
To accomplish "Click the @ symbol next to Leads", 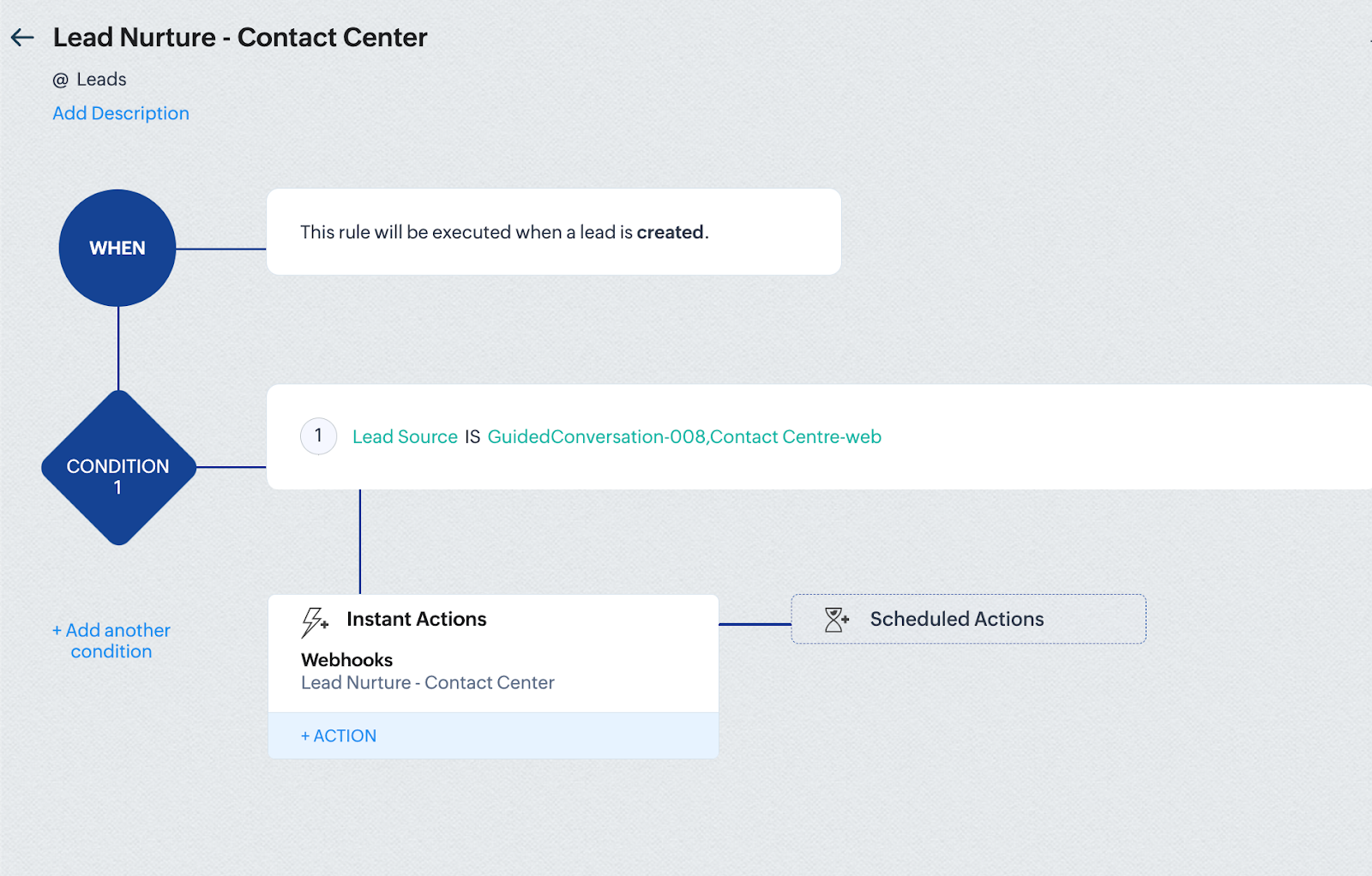I will tap(60, 80).
